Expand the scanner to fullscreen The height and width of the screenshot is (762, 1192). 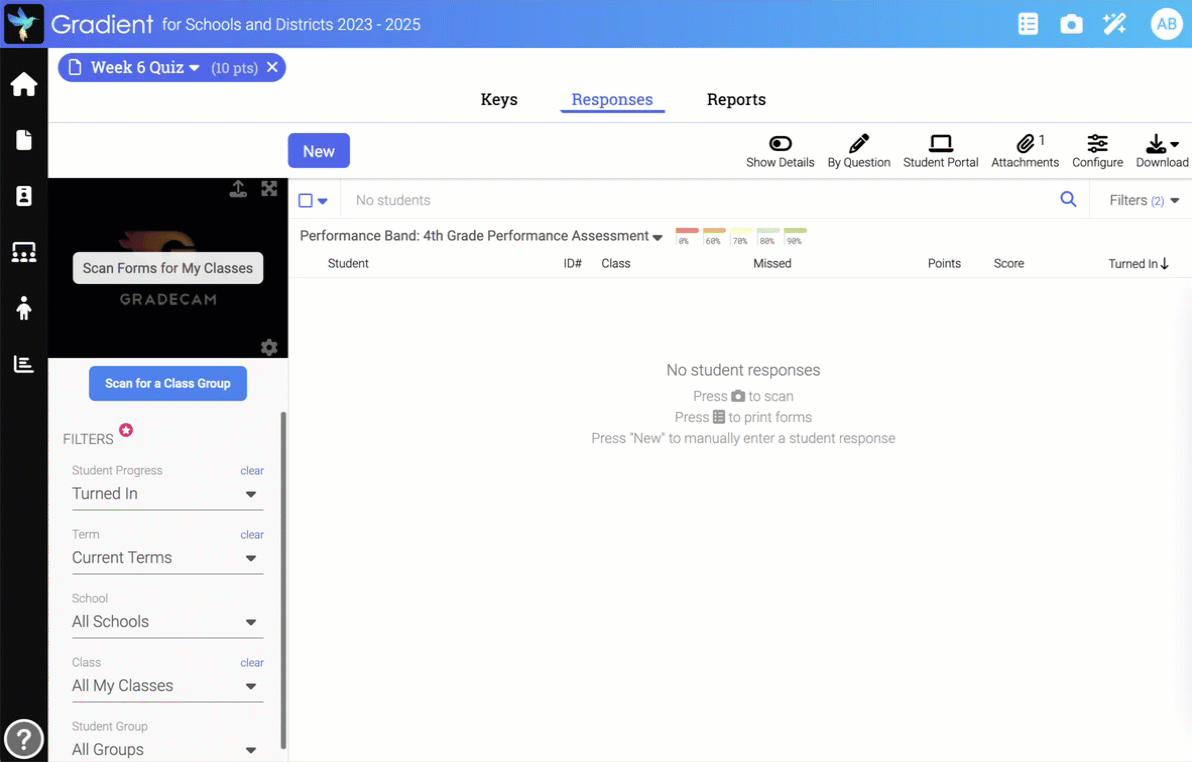pos(269,189)
